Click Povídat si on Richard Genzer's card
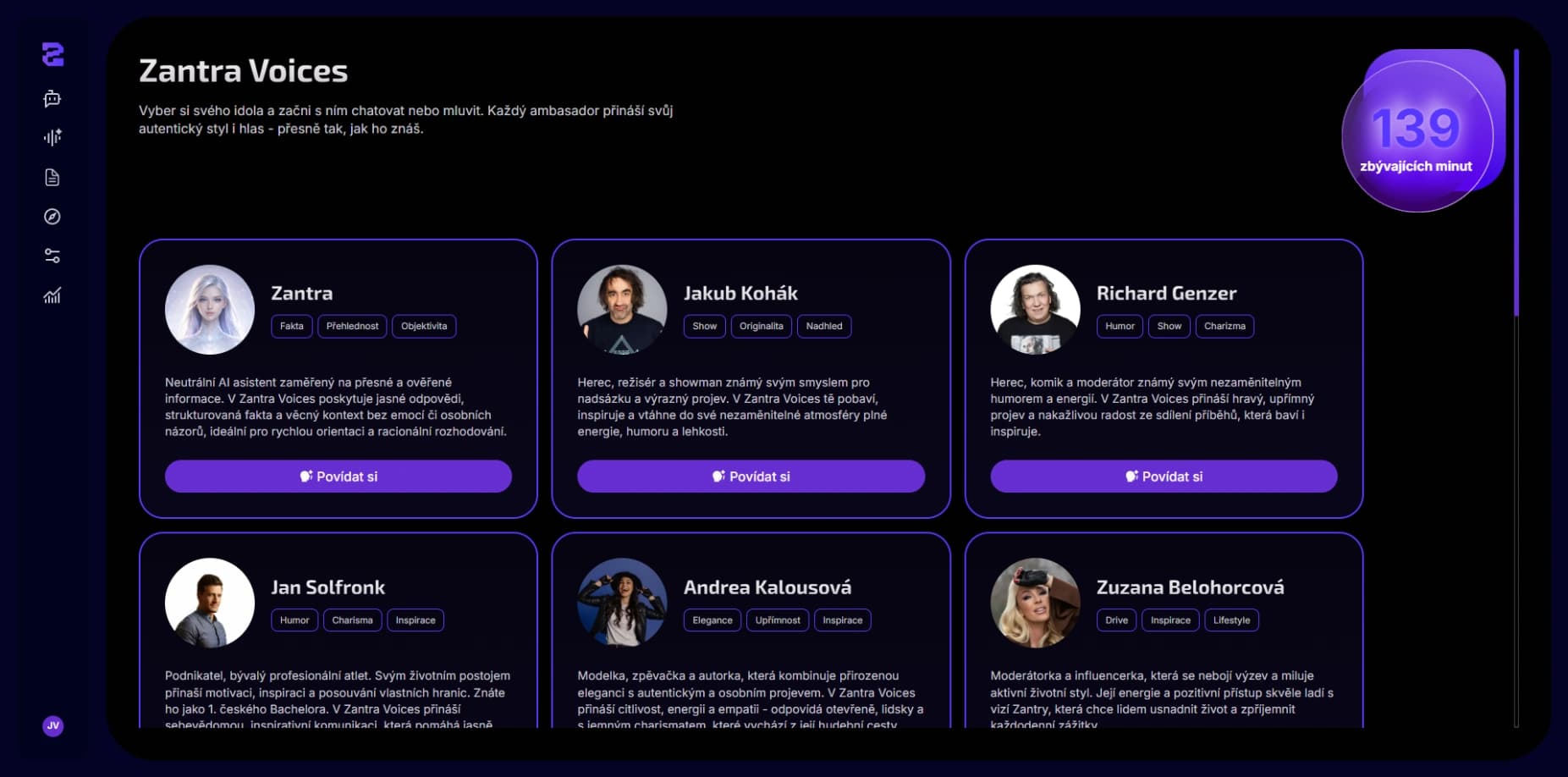Screen dimensions: 1568x777 1164,476
